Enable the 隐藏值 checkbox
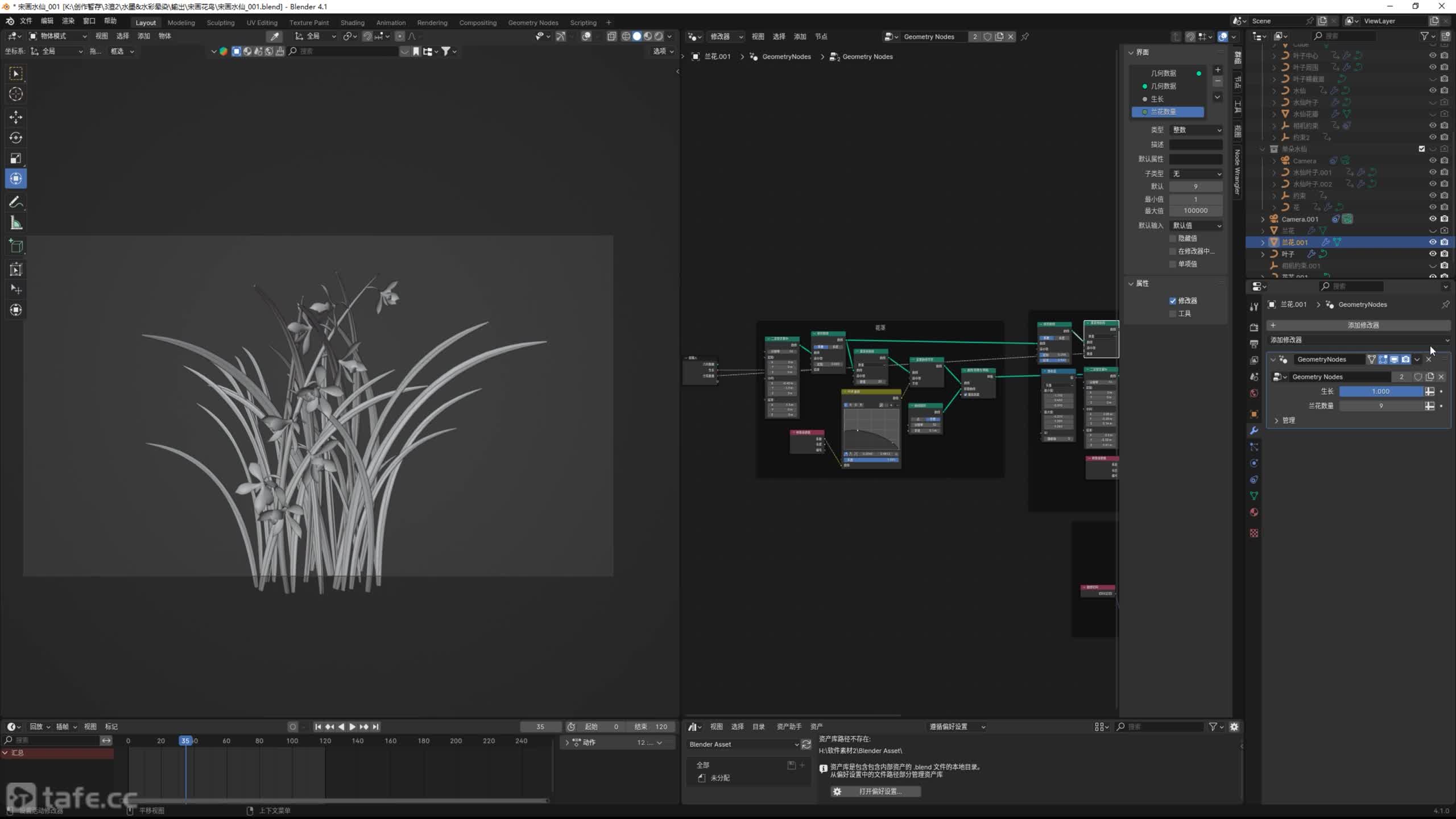Viewport: 1456px width, 819px height. pos(1173,238)
